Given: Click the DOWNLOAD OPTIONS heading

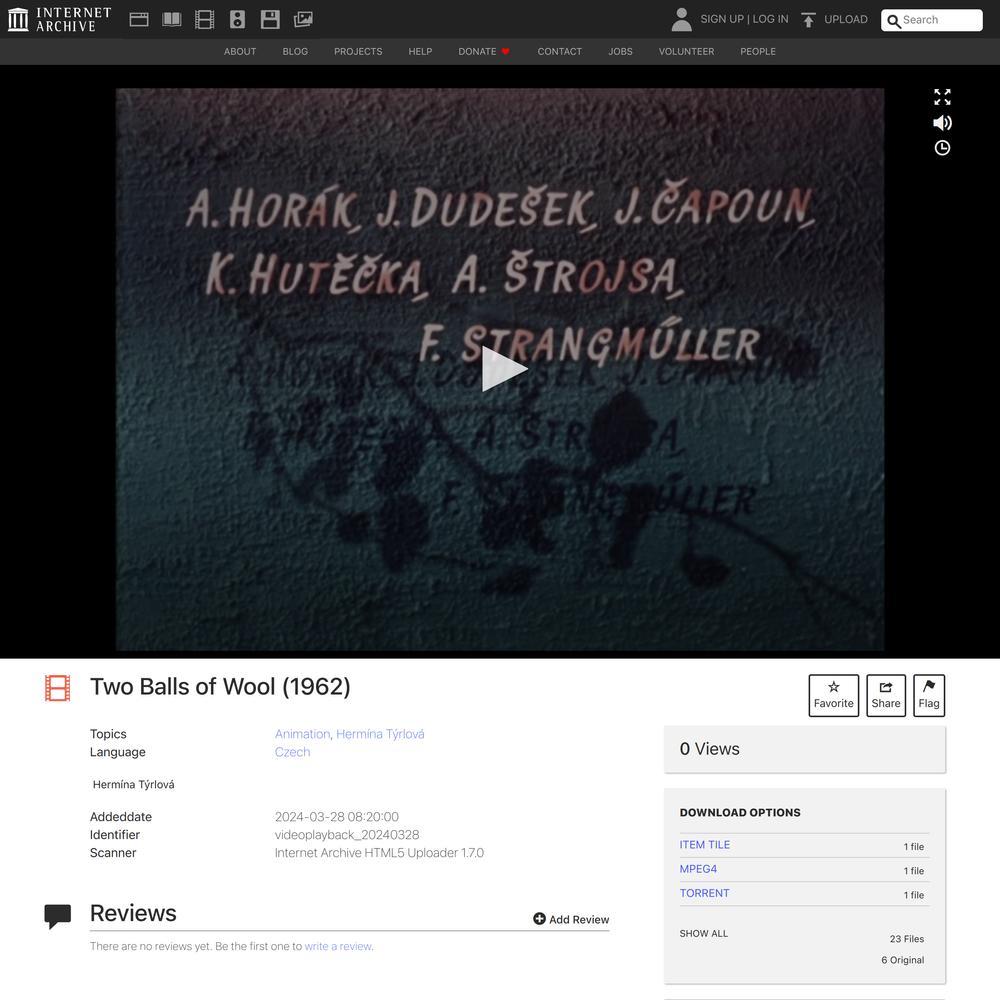Looking at the screenshot, I should tap(740, 812).
